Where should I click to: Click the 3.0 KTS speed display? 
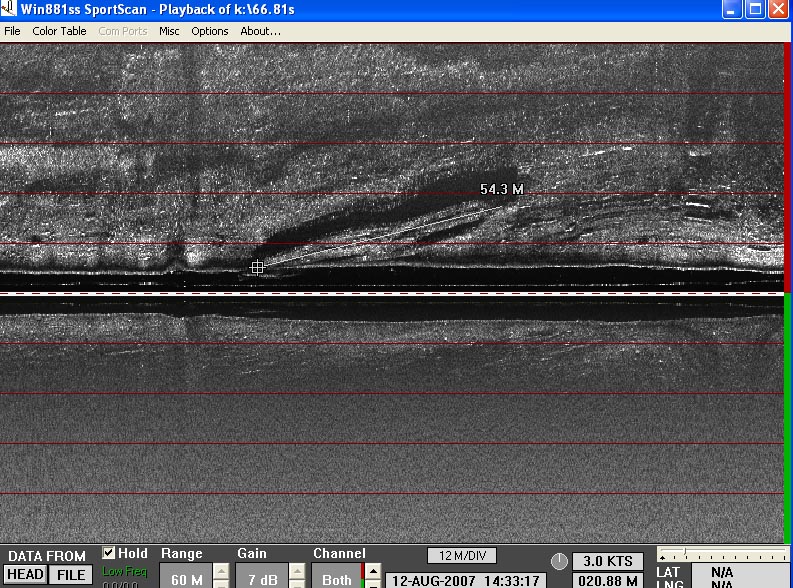coord(608,561)
